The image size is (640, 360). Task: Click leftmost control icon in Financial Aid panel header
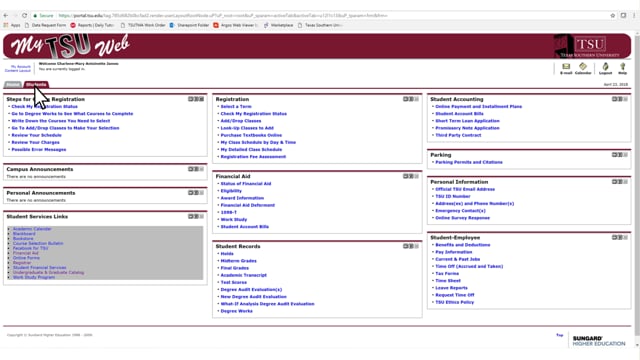pos(405,176)
